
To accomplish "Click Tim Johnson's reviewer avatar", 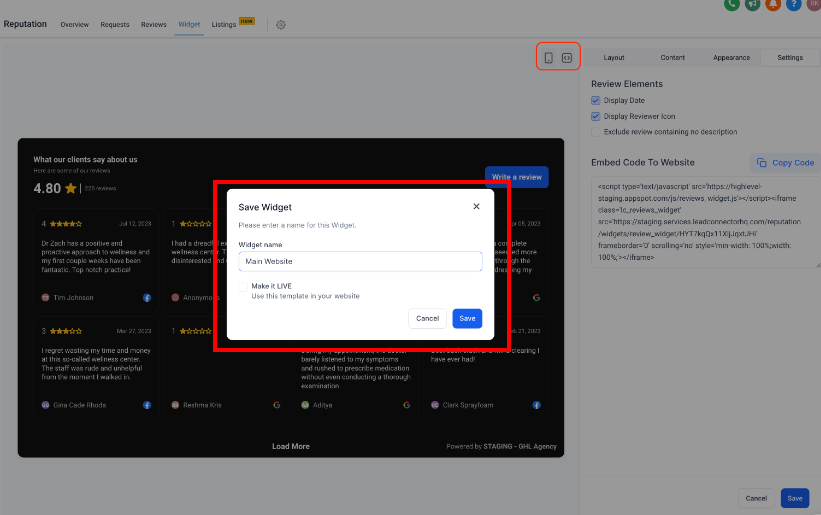I will (46, 297).
